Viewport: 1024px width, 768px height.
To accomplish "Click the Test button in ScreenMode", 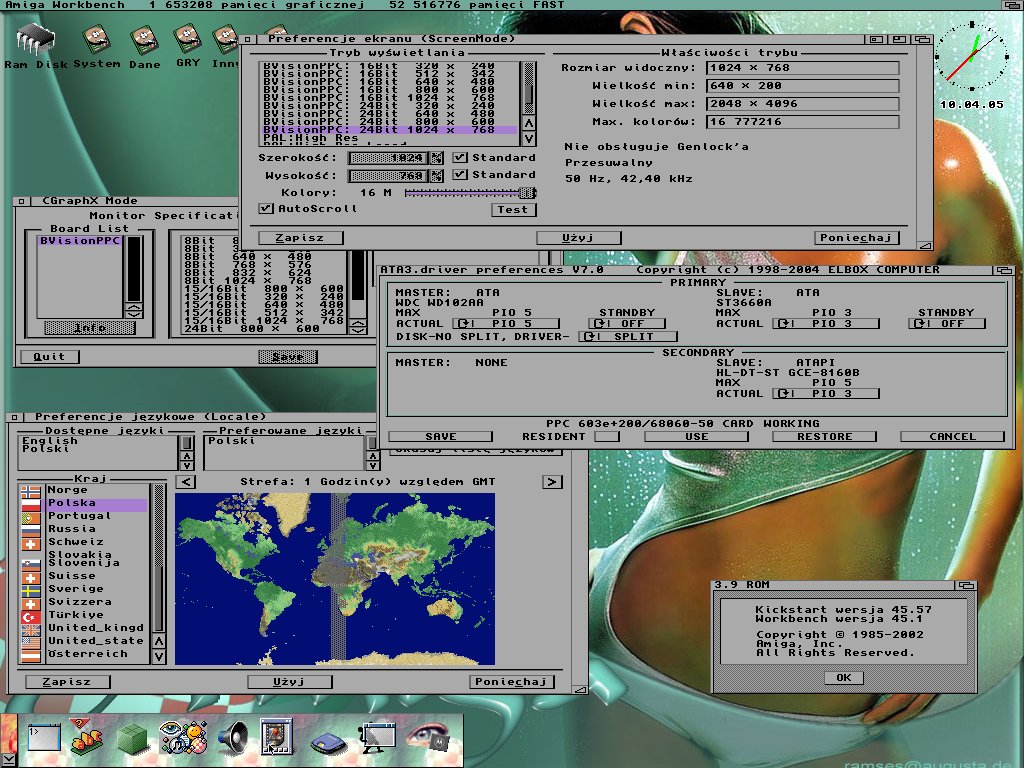I will click(x=513, y=210).
